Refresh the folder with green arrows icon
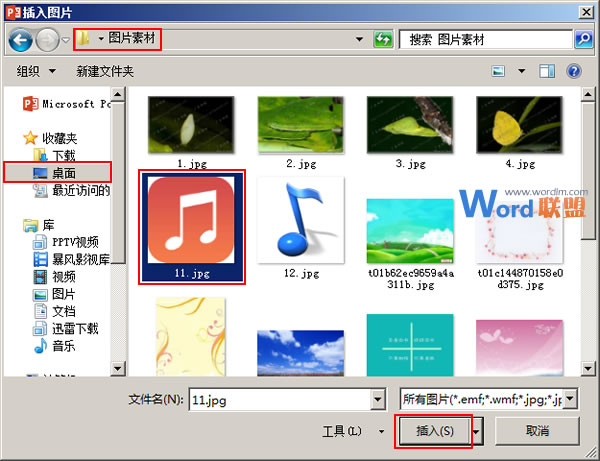600x461 pixels. click(383, 39)
